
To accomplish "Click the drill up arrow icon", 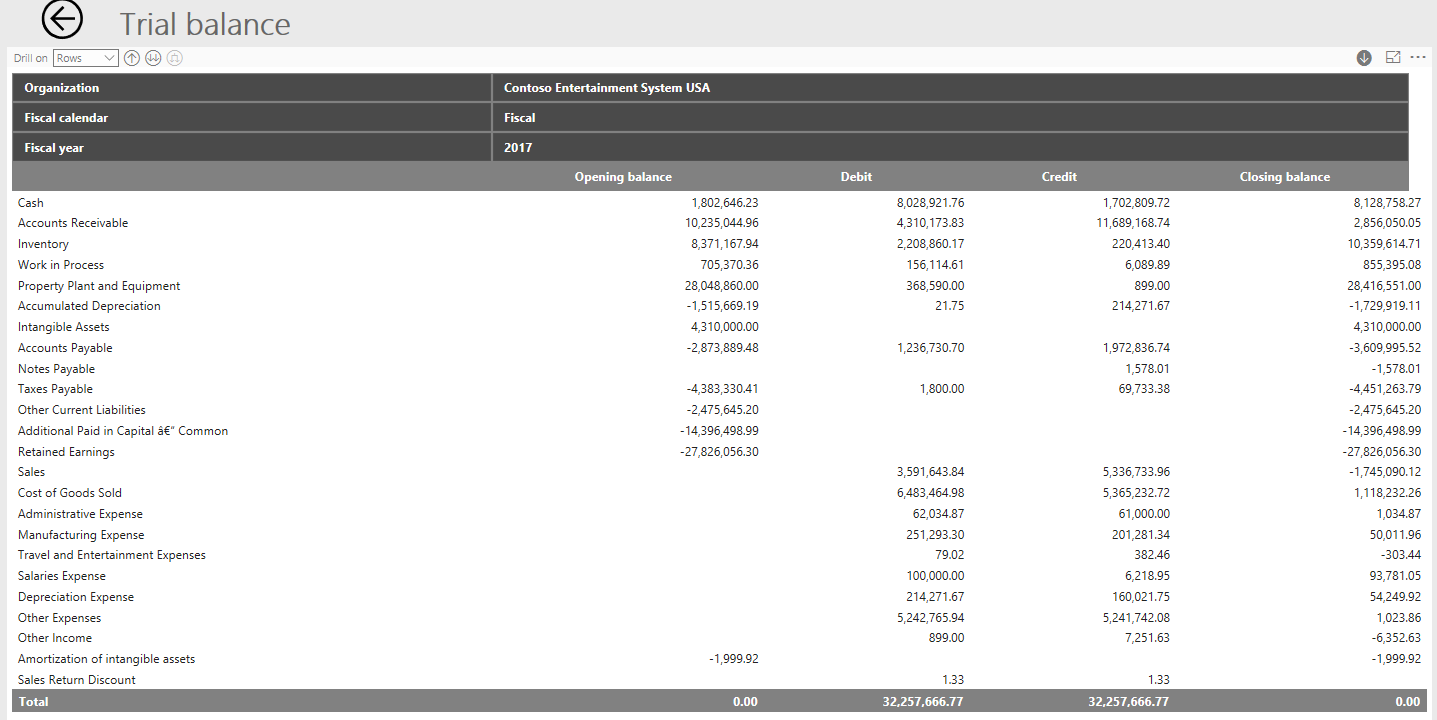I will click(x=132, y=58).
